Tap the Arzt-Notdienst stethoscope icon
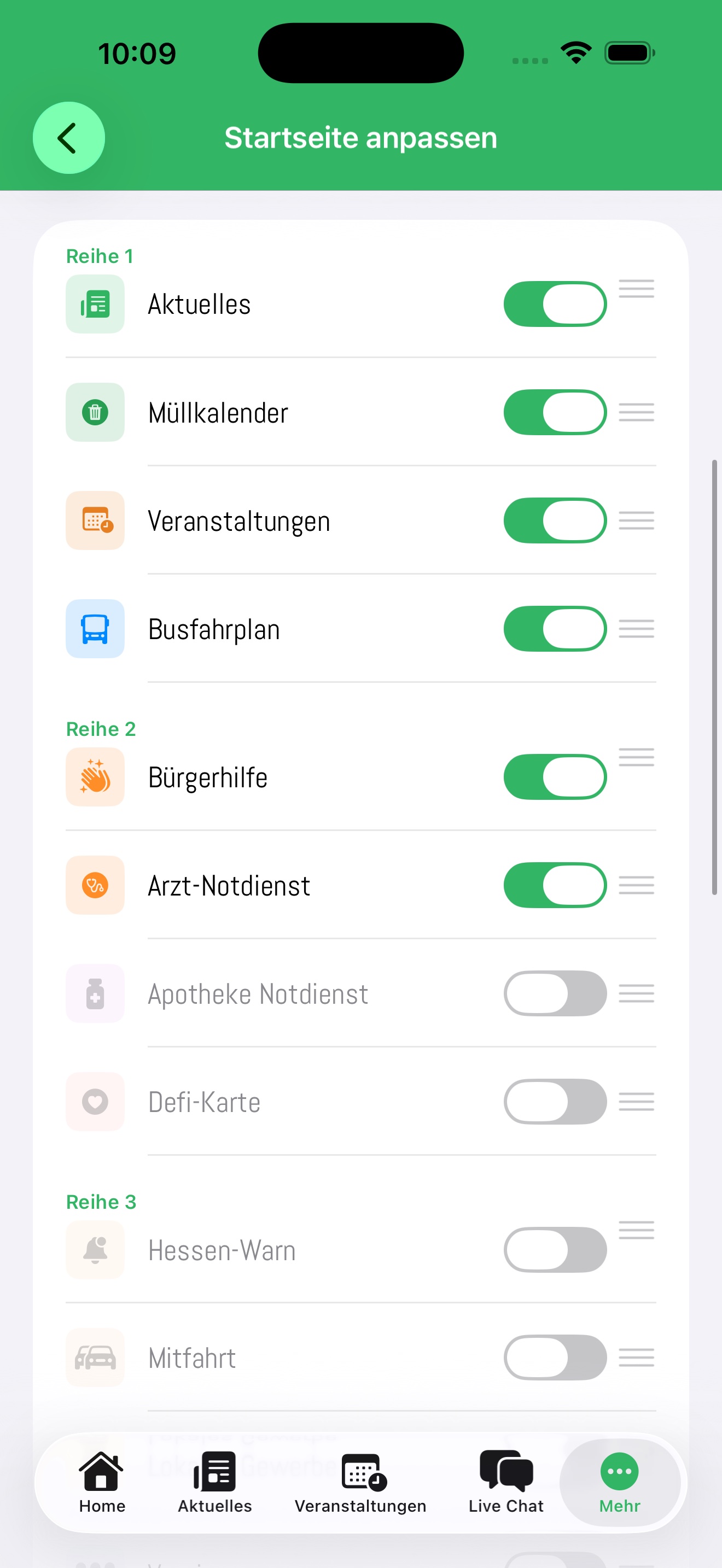Viewport: 722px width, 1568px height. pyautogui.click(x=95, y=885)
